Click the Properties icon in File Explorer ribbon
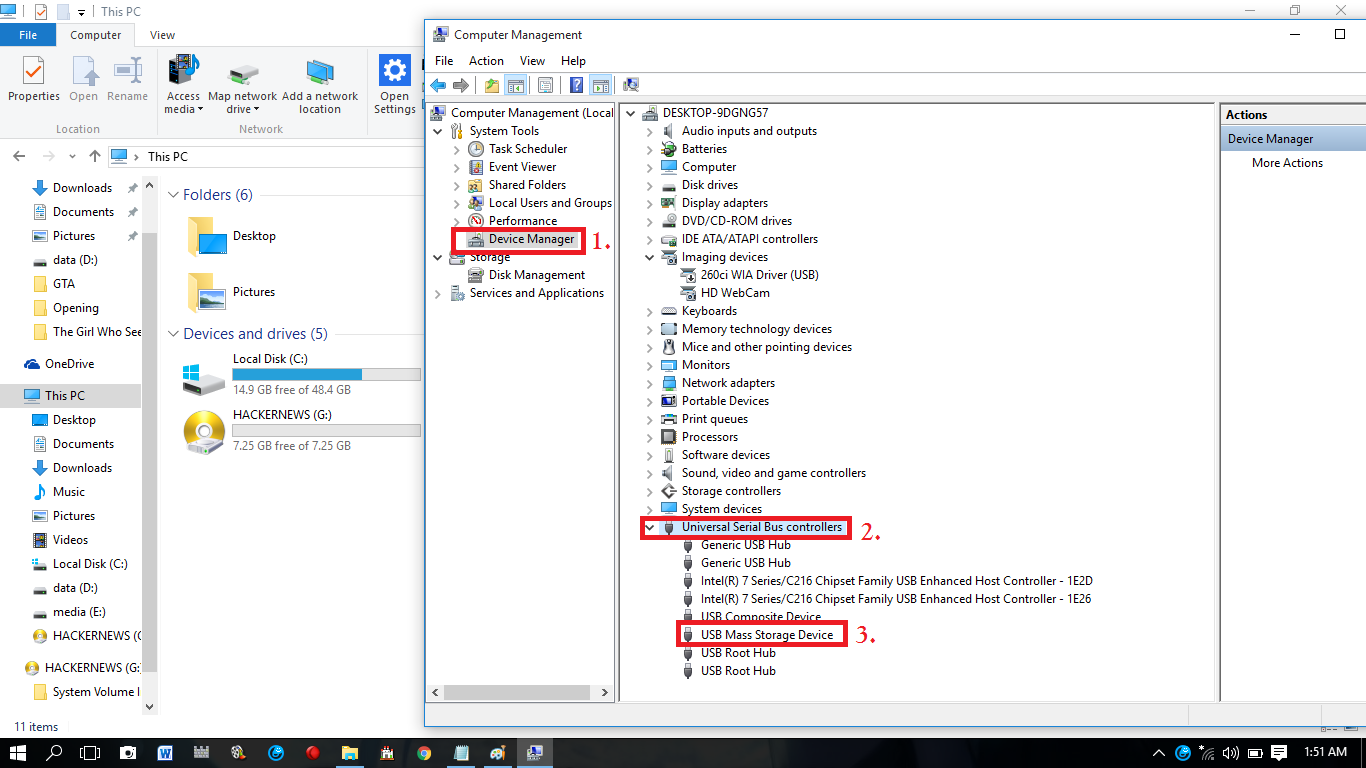Image resolution: width=1366 pixels, height=768 pixels. [34, 80]
